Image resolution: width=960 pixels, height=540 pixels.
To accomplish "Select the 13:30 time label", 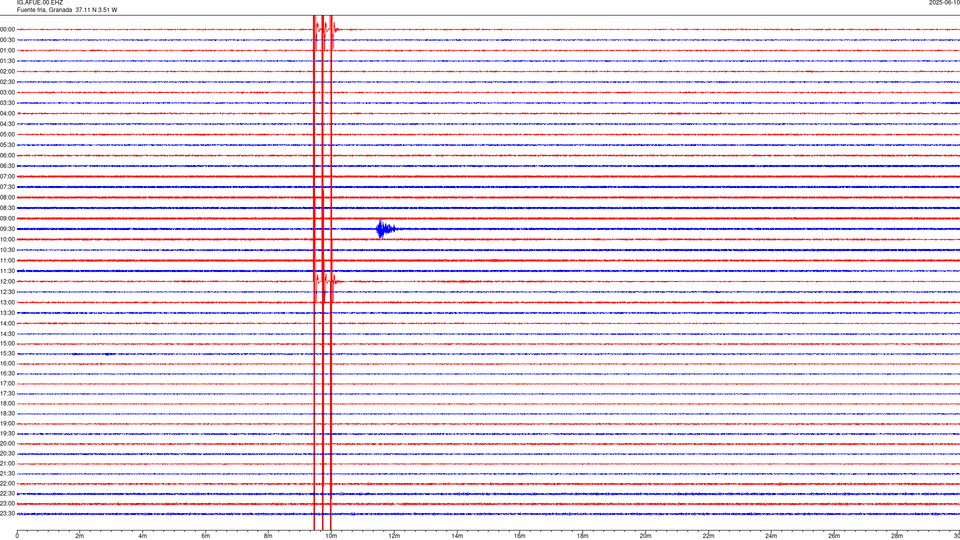I will [8, 313].
